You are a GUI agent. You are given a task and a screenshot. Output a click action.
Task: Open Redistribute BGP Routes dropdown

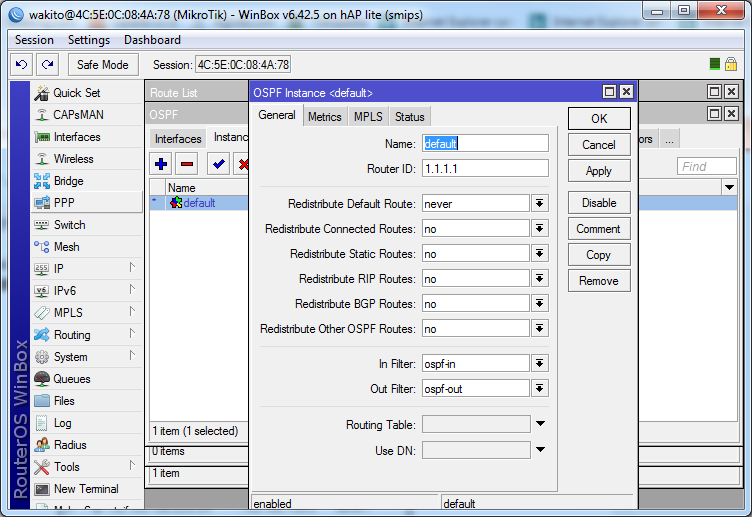click(x=540, y=304)
